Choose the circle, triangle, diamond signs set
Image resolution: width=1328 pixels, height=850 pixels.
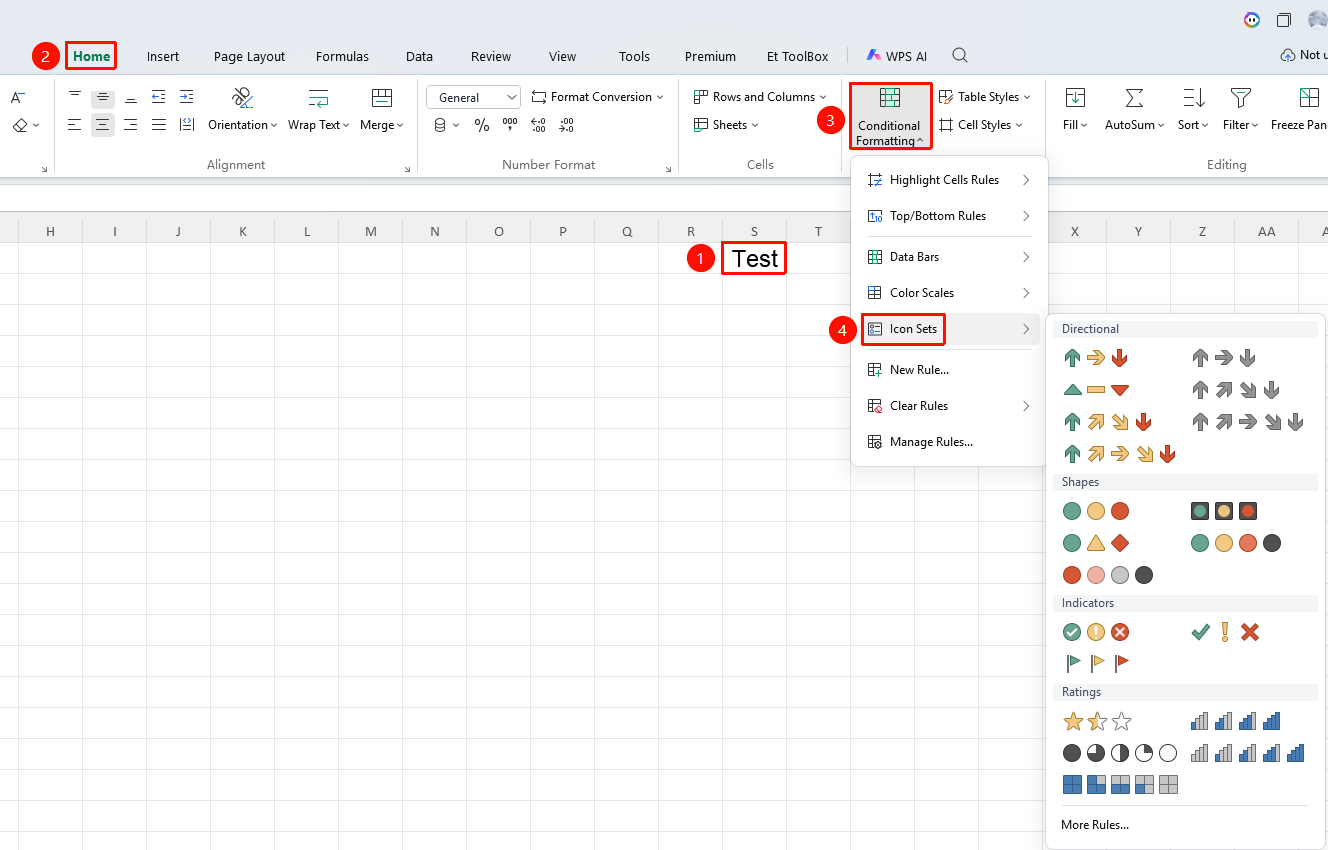point(1096,543)
